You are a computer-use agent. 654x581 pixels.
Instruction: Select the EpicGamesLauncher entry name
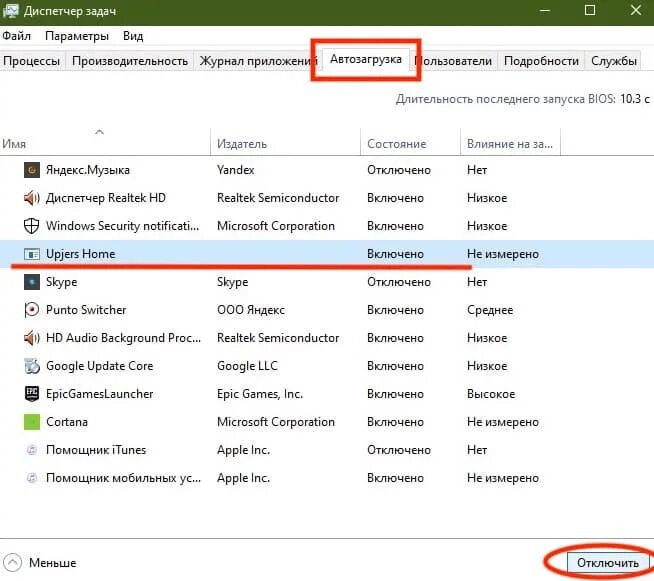(100, 394)
